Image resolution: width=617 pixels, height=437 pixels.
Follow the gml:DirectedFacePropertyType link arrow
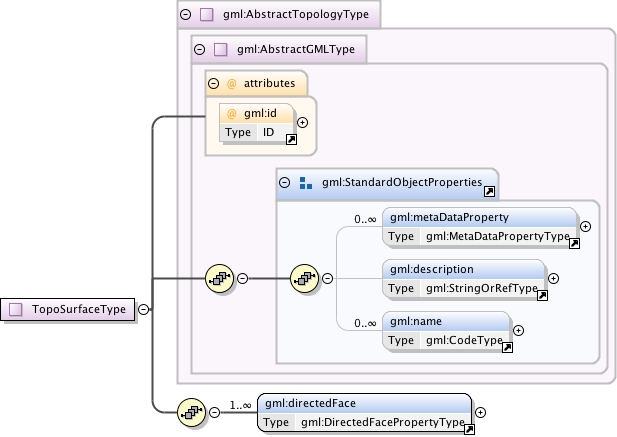(469, 430)
